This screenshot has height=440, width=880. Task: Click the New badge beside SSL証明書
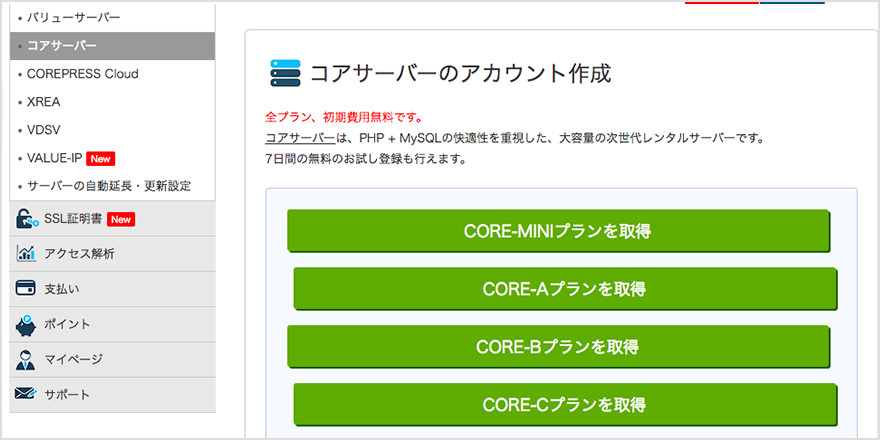point(121,220)
